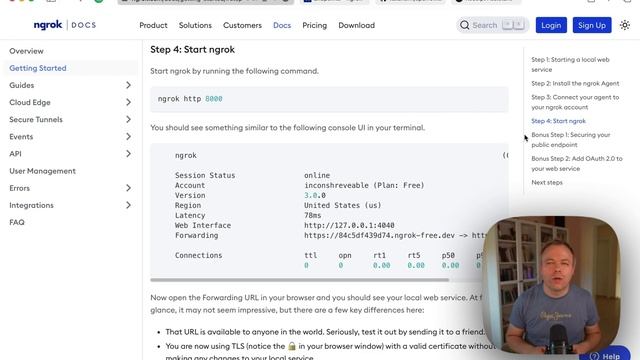Viewport: 640px width, 360px height.
Task: Open the Pricing page
Action: click(x=314, y=25)
